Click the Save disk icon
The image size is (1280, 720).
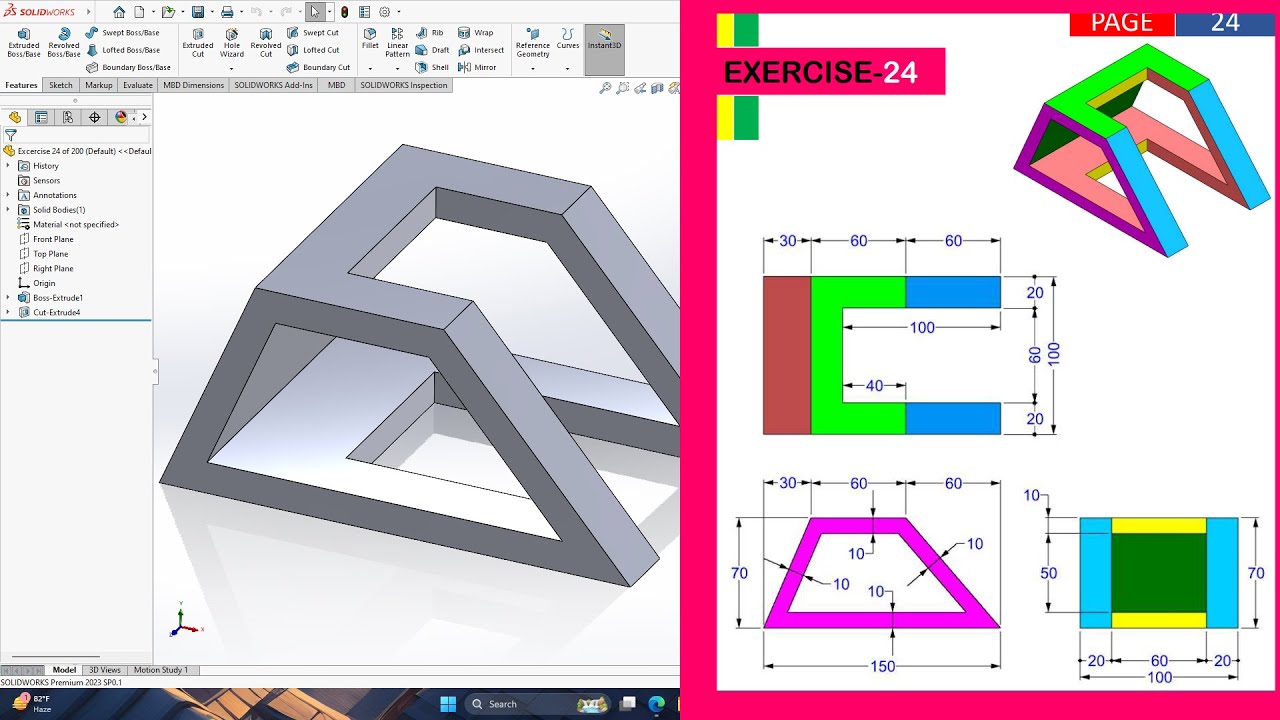(198, 12)
